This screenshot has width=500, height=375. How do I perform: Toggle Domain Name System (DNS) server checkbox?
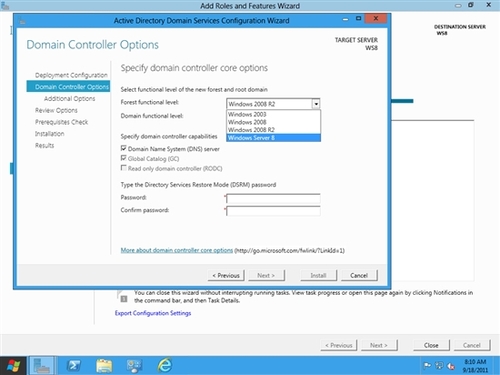tap(124, 148)
